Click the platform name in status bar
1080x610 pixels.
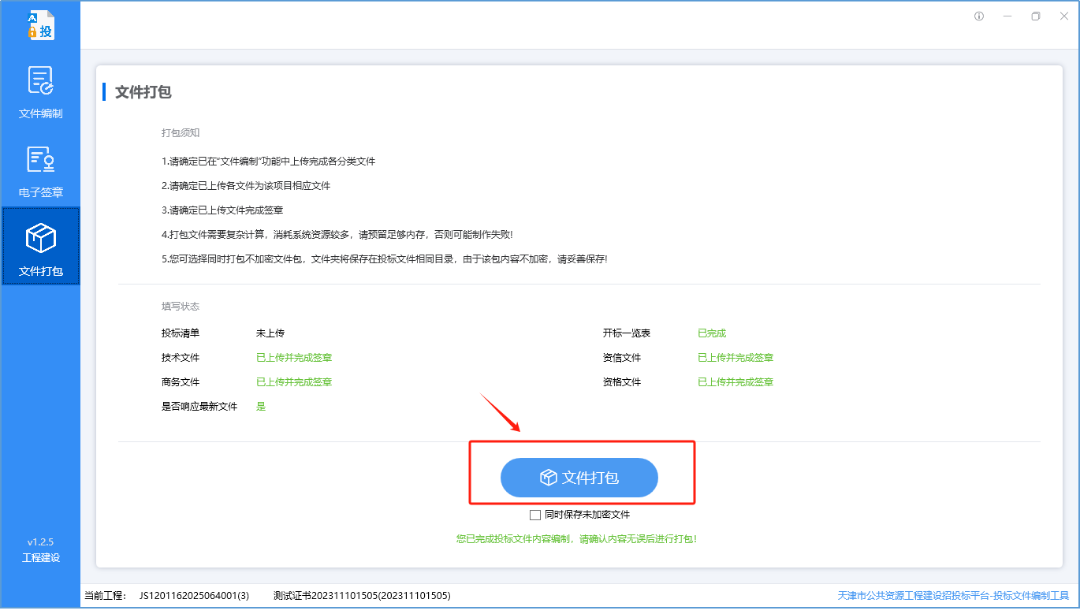[x=953, y=596]
